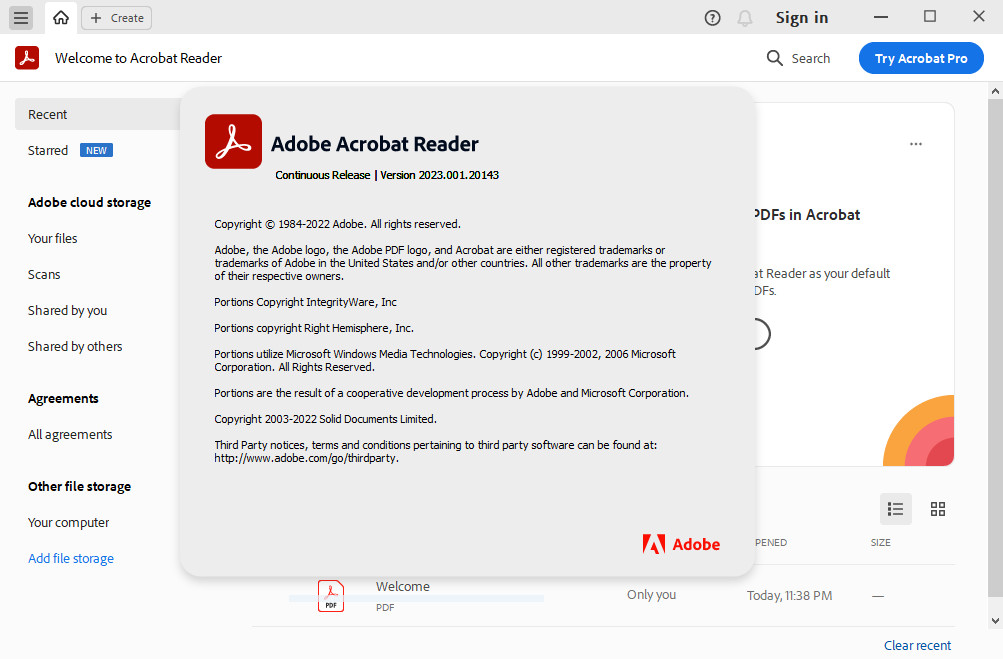
Task: Maximize the Acrobat Reader window
Action: 930,17
